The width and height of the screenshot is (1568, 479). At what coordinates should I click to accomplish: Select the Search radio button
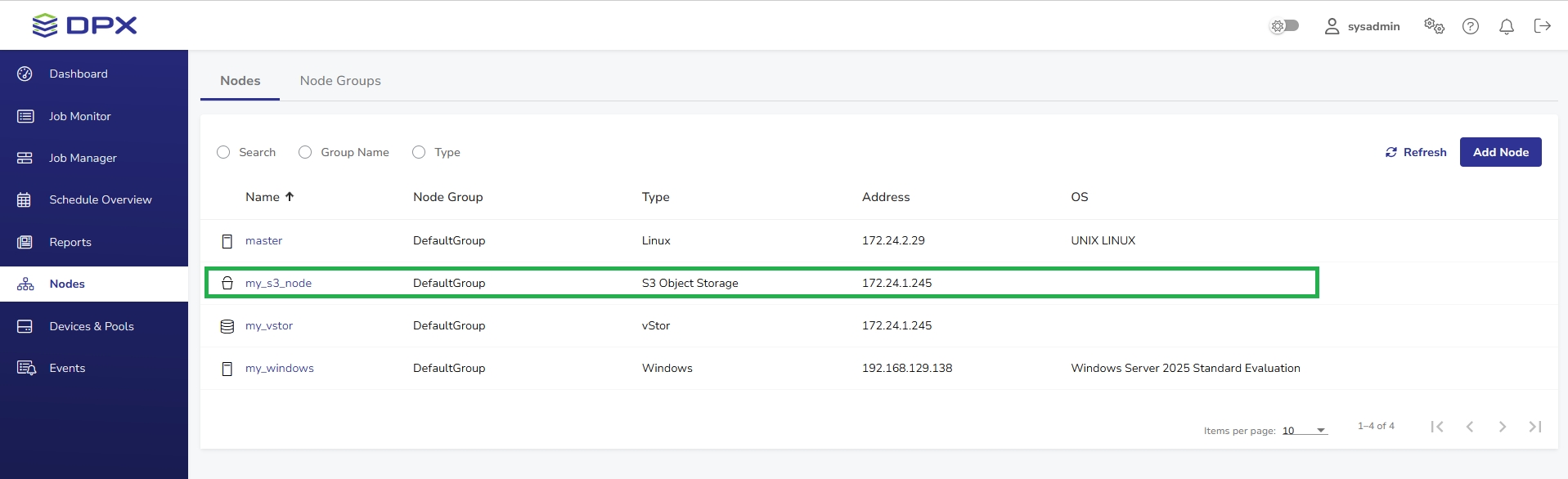click(223, 152)
